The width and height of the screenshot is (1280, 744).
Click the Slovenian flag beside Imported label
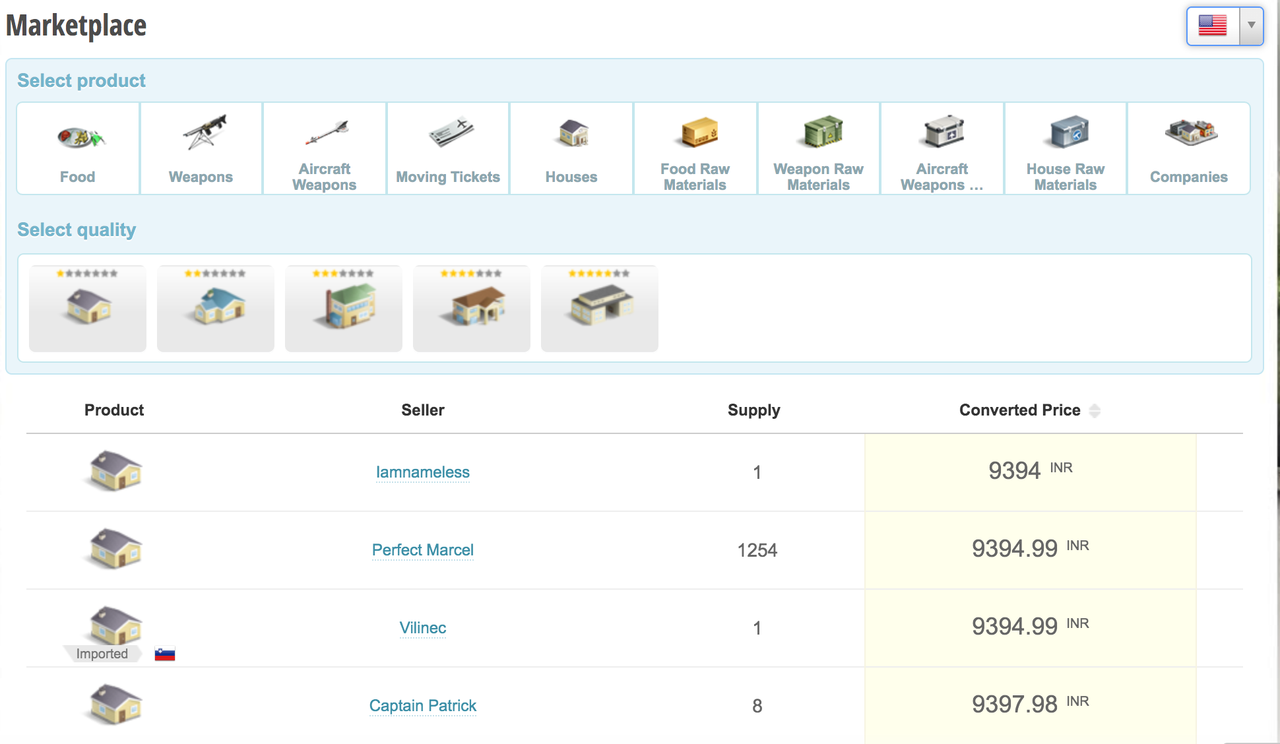click(165, 655)
